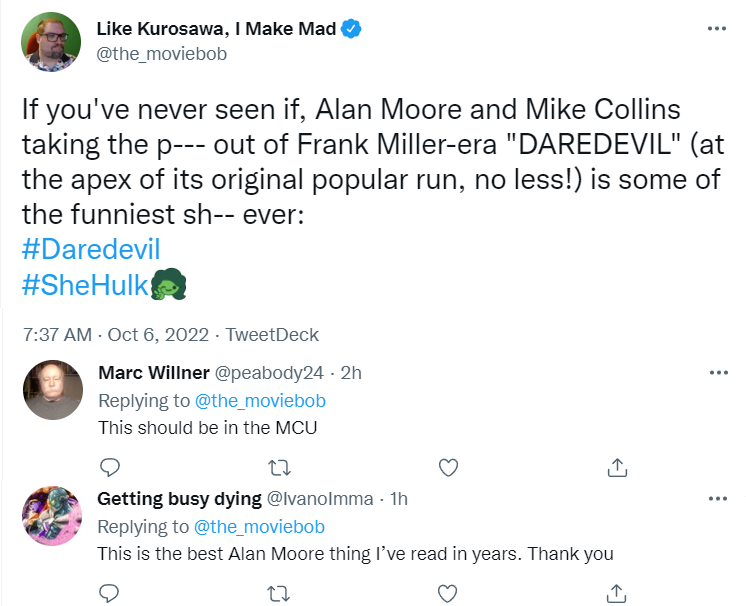Viewport: 746px width, 606px height.
Task: Open Getting busy dying's avatar
Action: (x=52, y=516)
